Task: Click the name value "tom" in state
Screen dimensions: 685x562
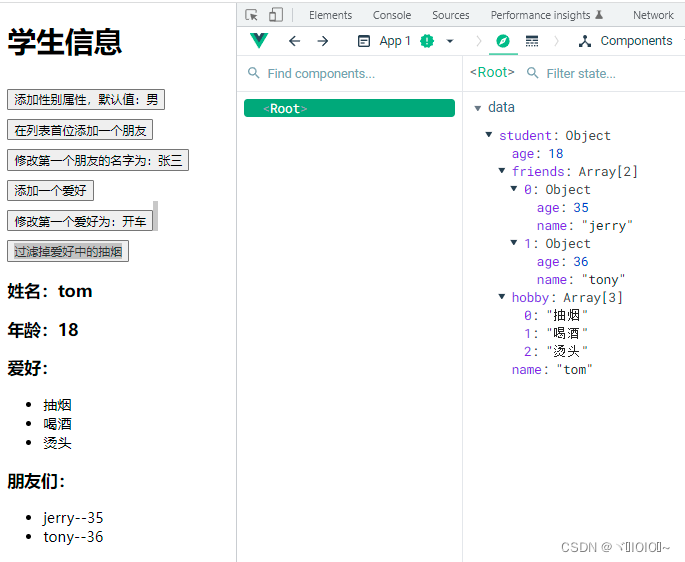Action: tap(574, 369)
